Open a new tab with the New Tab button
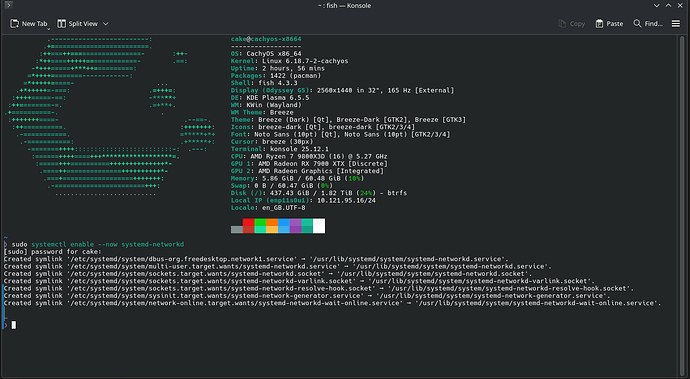Image resolution: width=690 pixels, height=379 pixels. pyautogui.click(x=28, y=24)
